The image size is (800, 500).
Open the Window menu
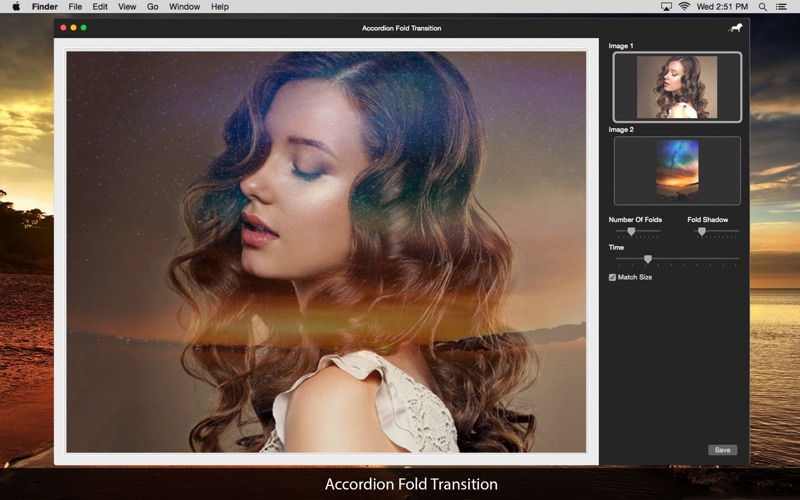pos(185,7)
